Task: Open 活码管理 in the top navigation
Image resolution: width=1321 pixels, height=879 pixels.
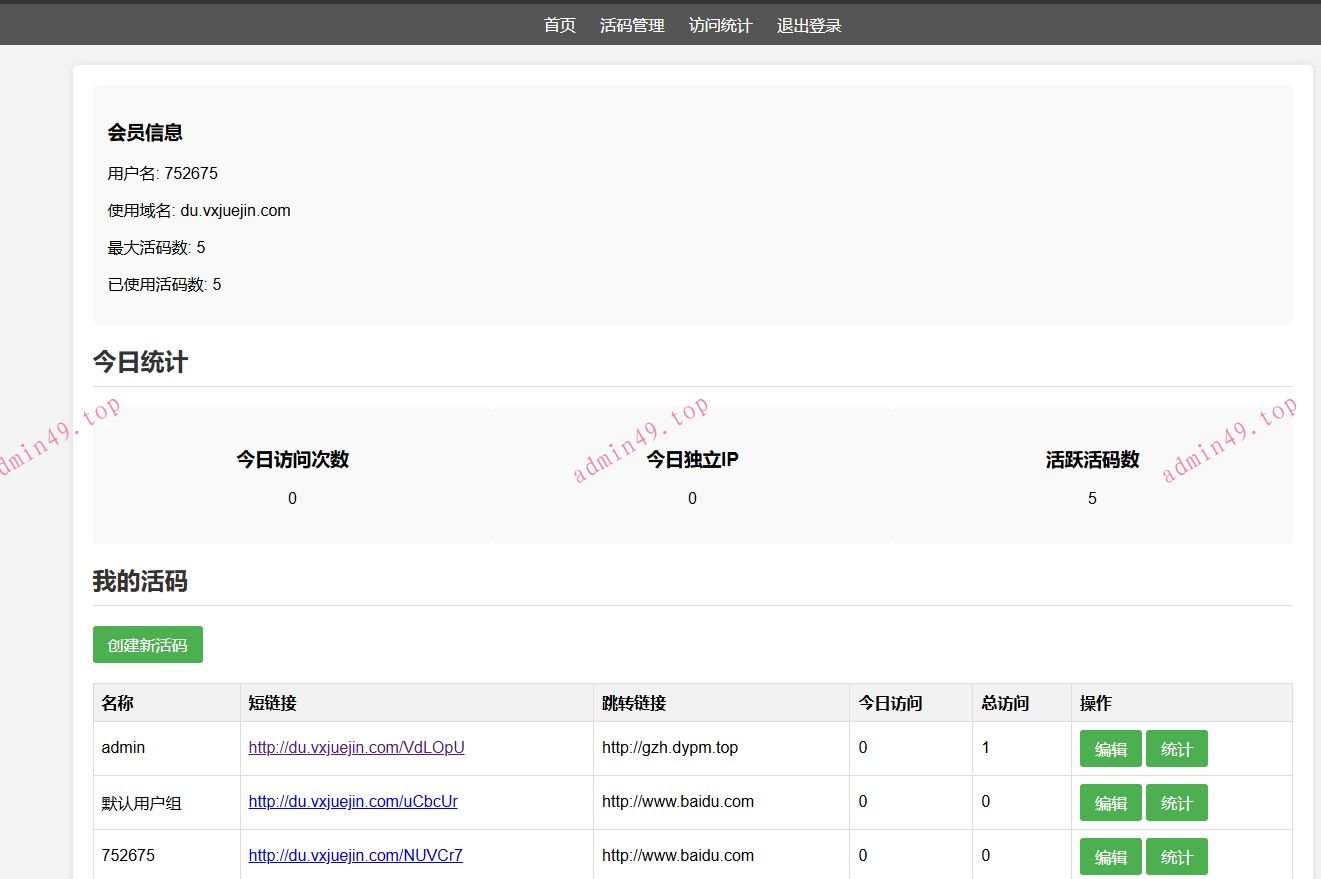Action: (x=632, y=26)
